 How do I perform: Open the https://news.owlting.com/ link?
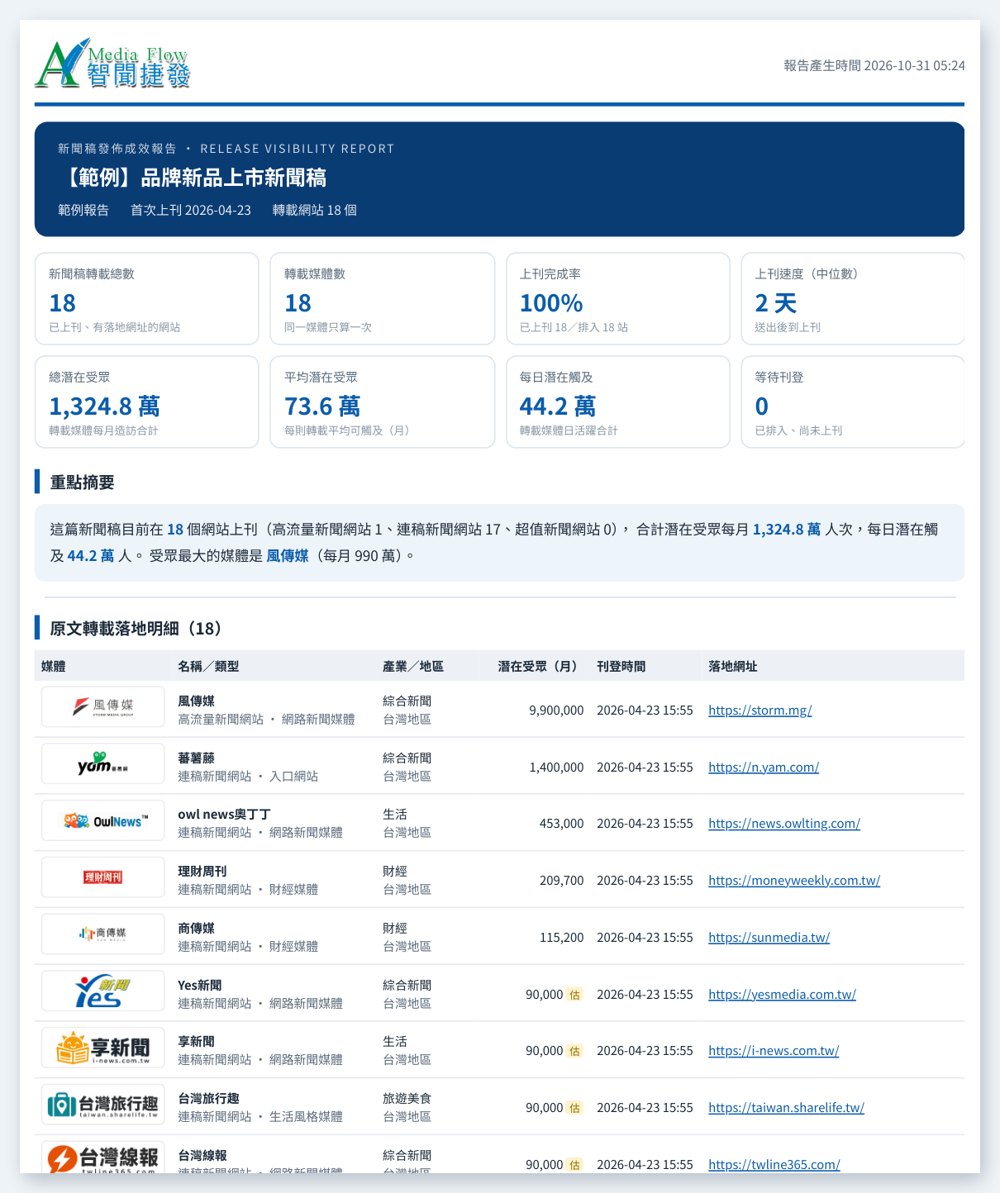784,823
